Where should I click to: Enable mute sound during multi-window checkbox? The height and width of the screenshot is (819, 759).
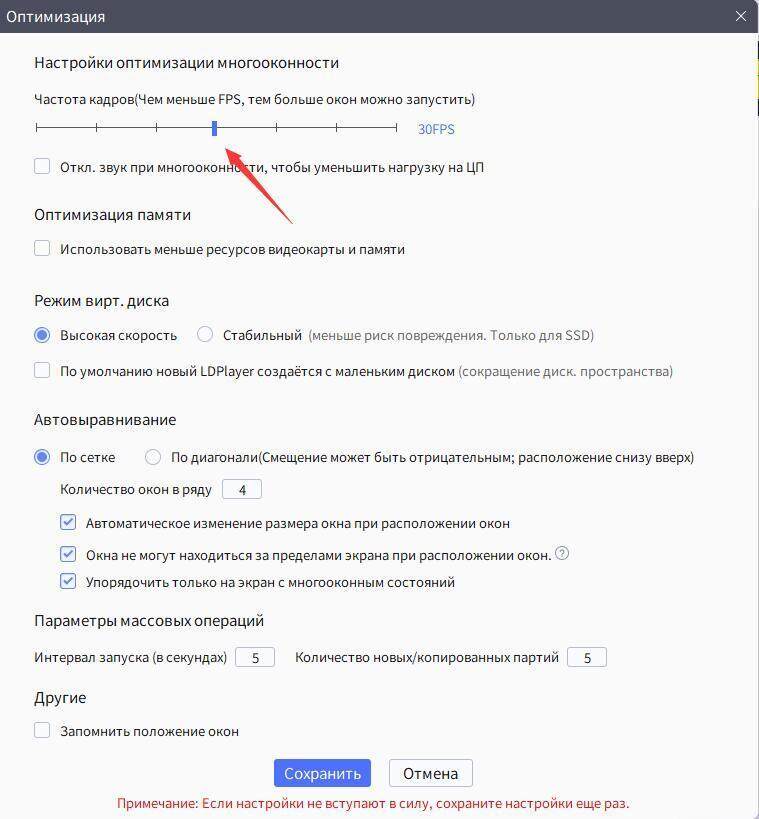point(42,167)
